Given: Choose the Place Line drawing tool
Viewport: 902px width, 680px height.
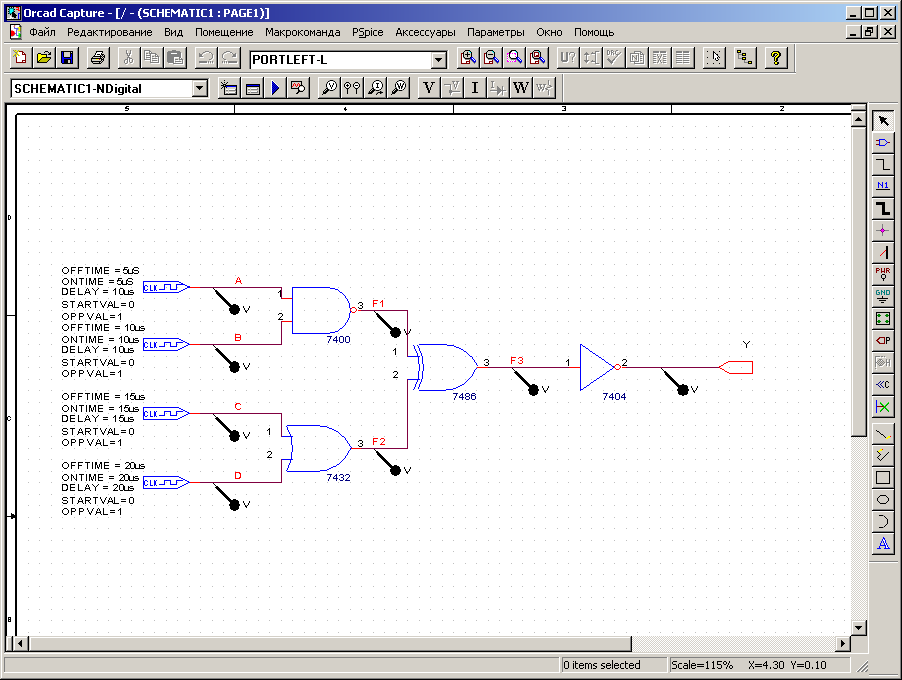Looking at the screenshot, I should coord(882,434).
